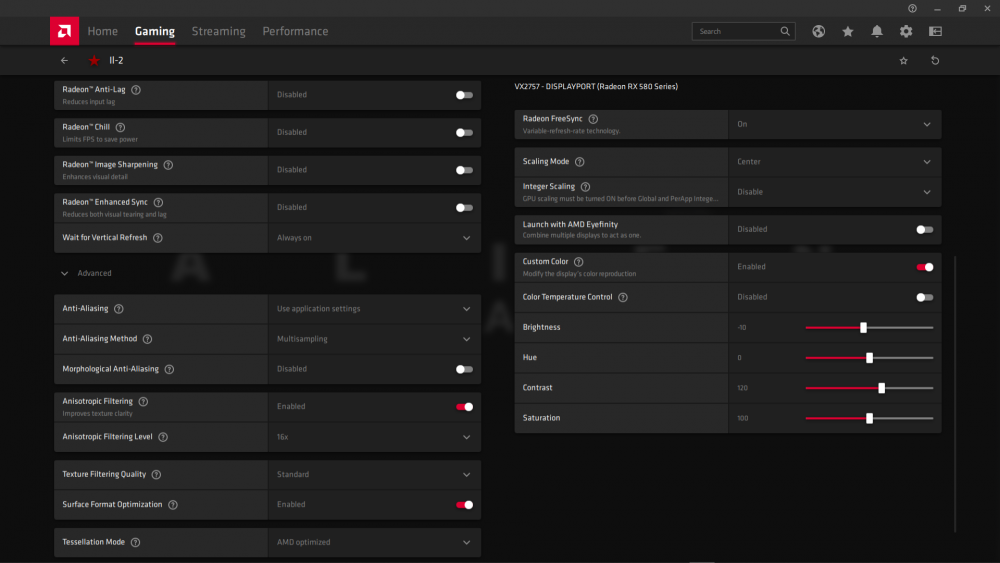Click the back arrow next to II-2

pos(65,60)
